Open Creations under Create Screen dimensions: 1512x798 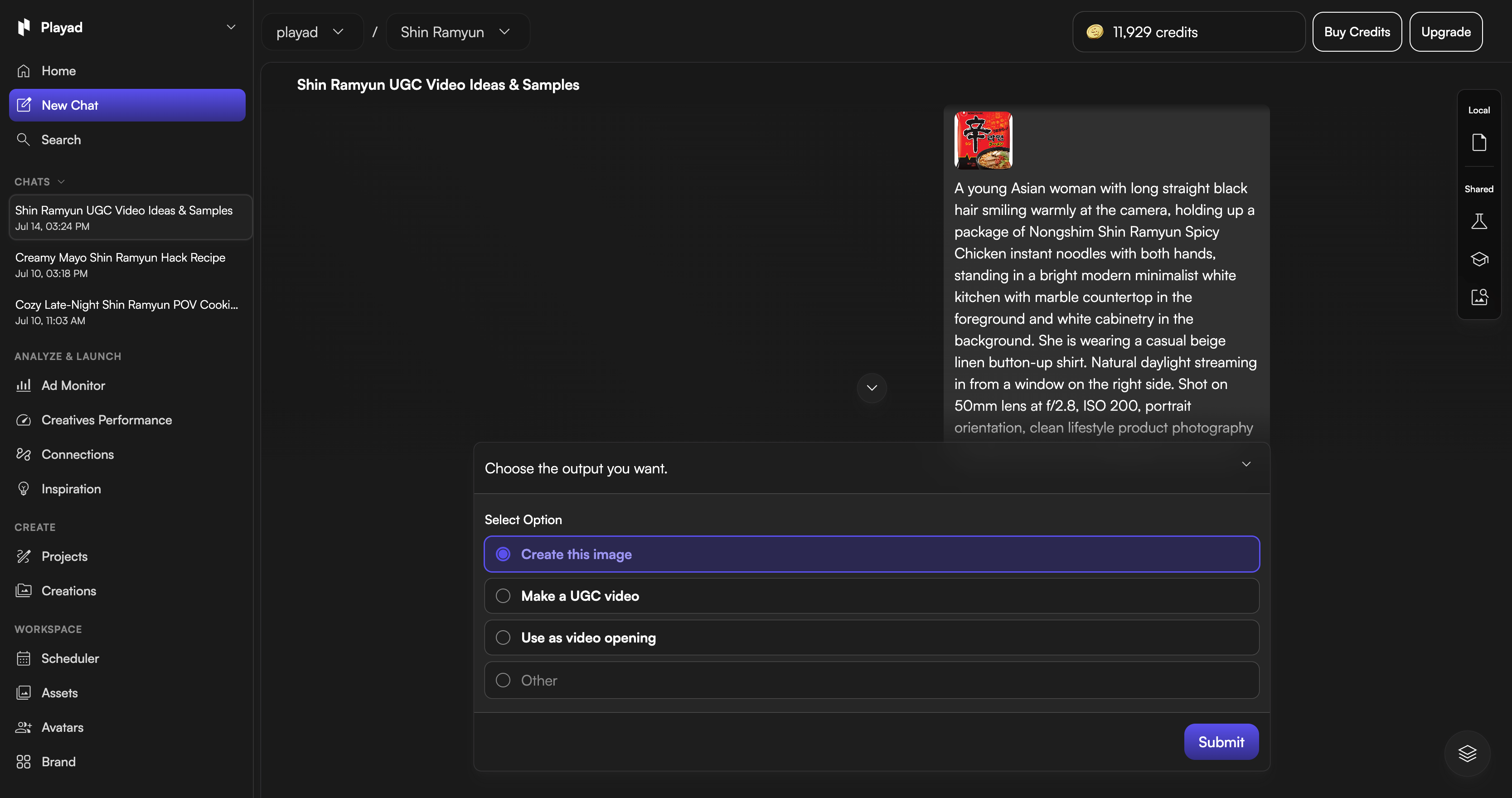click(127, 591)
